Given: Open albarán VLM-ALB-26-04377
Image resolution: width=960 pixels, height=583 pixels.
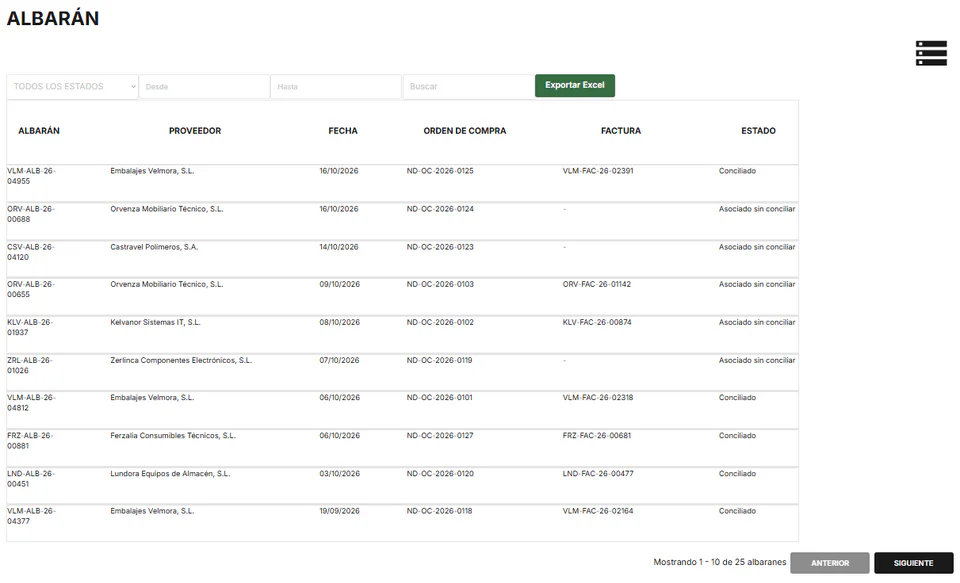Looking at the screenshot, I should (31, 516).
